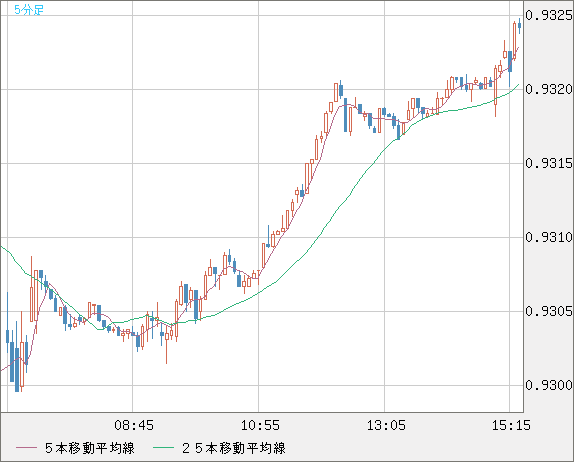Click the 0.9325 price axis label
574x462 pixels.
(x=549, y=15)
